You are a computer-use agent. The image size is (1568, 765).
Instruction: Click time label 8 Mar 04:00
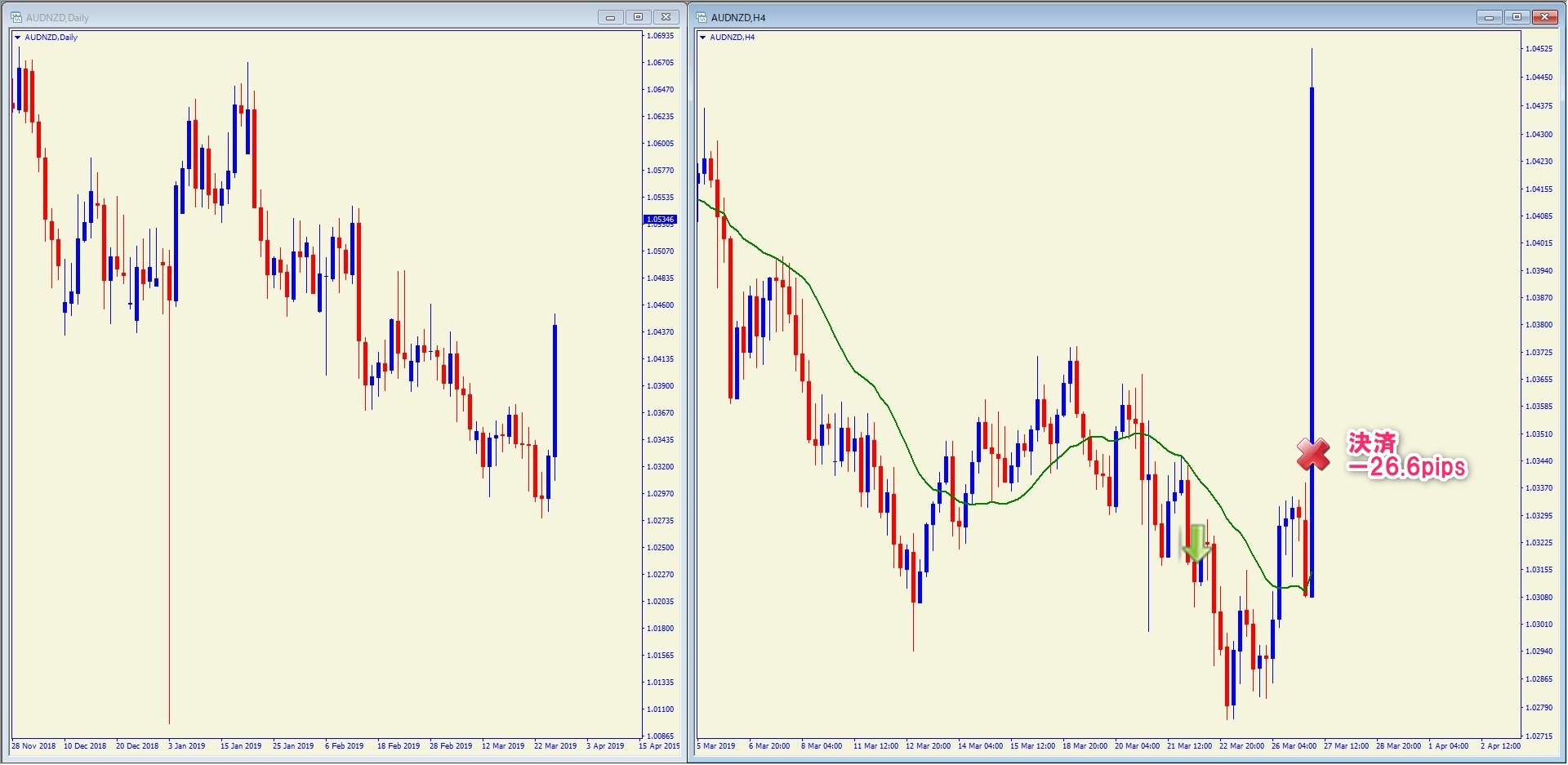coord(822,746)
